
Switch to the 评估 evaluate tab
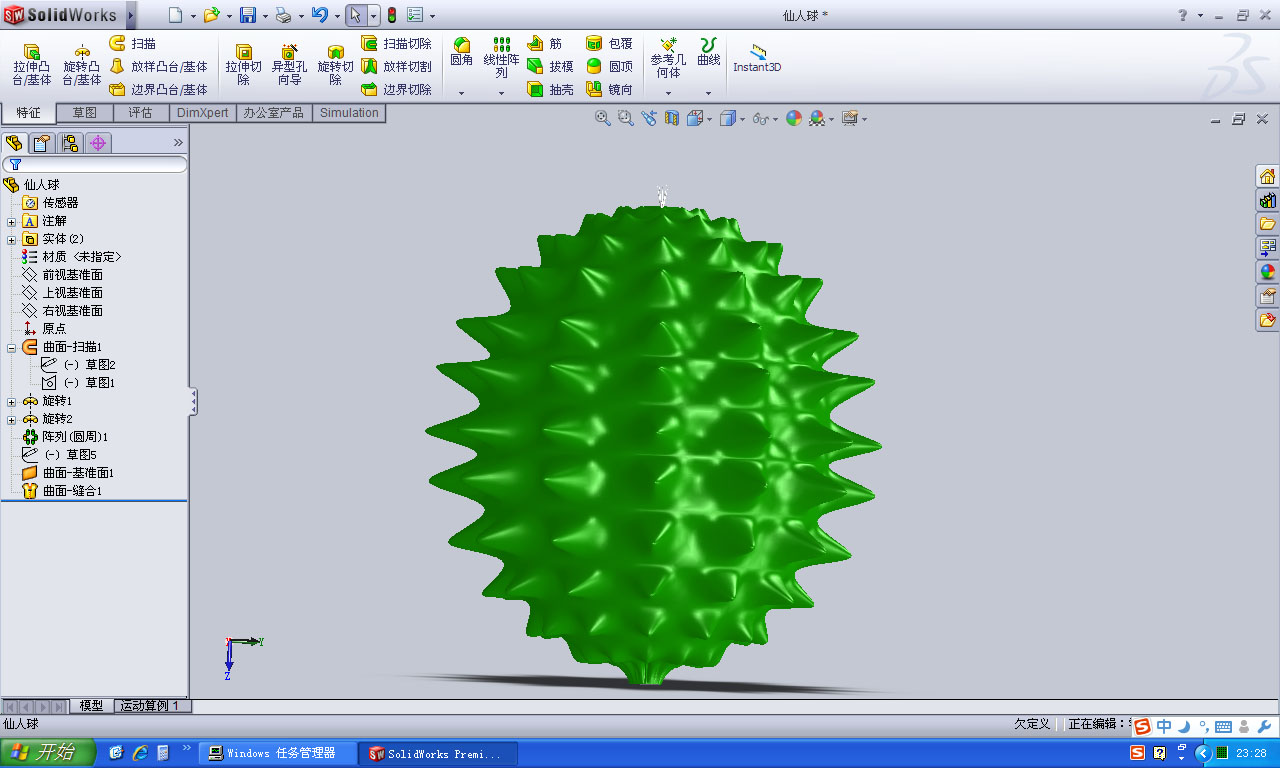coord(140,113)
